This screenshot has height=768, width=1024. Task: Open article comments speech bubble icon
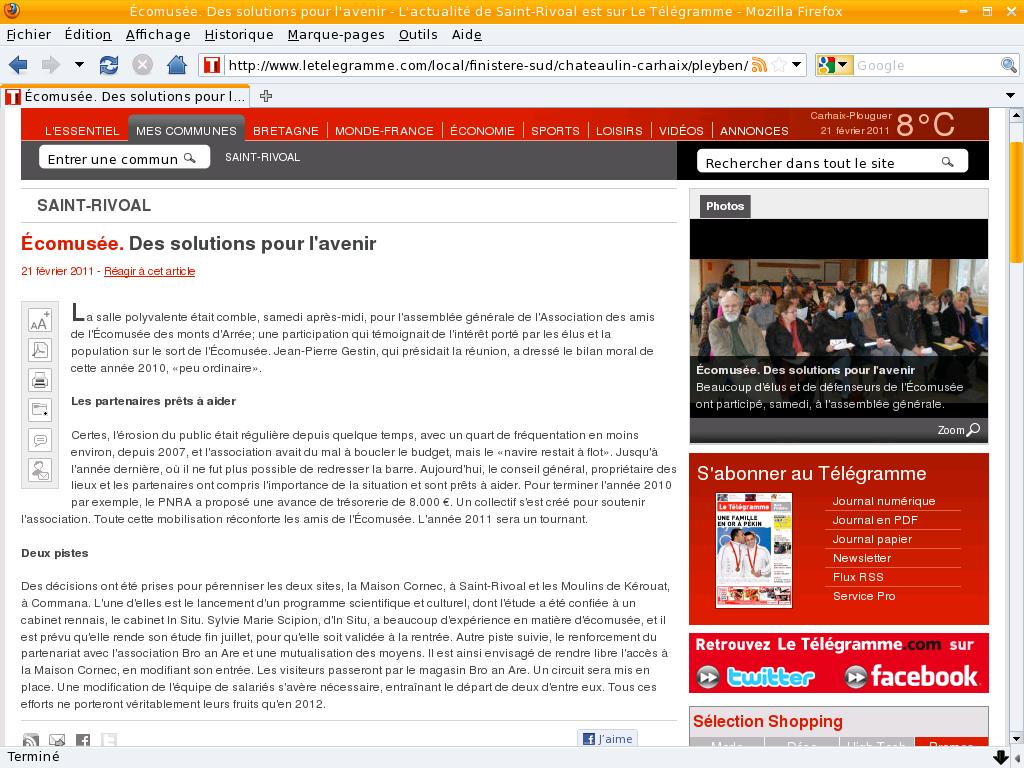[x=40, y=440]
